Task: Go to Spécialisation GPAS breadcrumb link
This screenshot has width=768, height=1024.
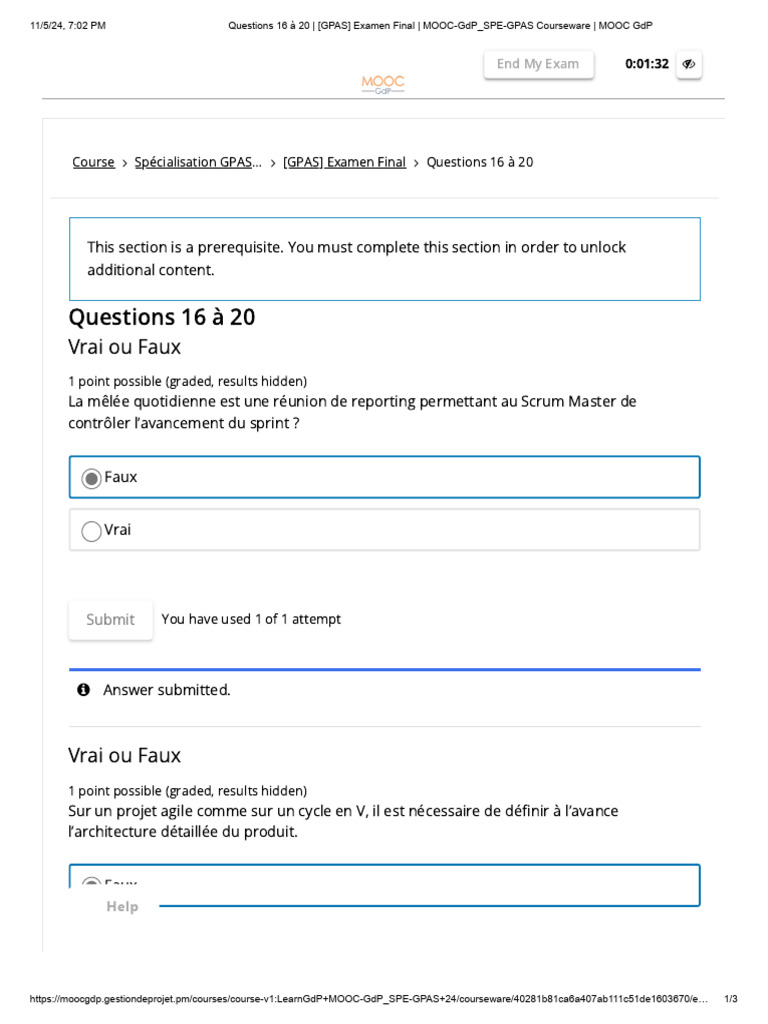Action: coord(198,162)
